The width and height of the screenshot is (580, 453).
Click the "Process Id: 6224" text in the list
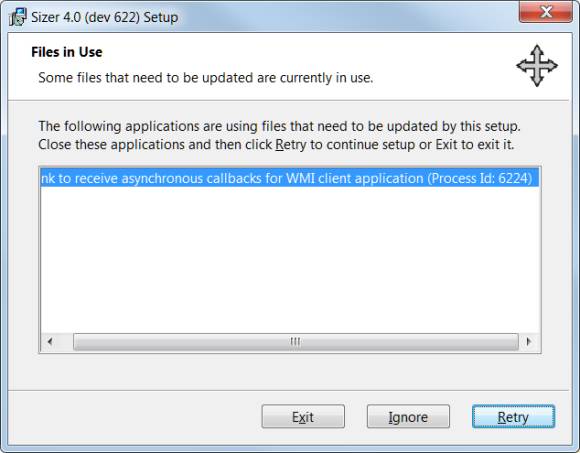pyautogui.click(x=479, y=178)
